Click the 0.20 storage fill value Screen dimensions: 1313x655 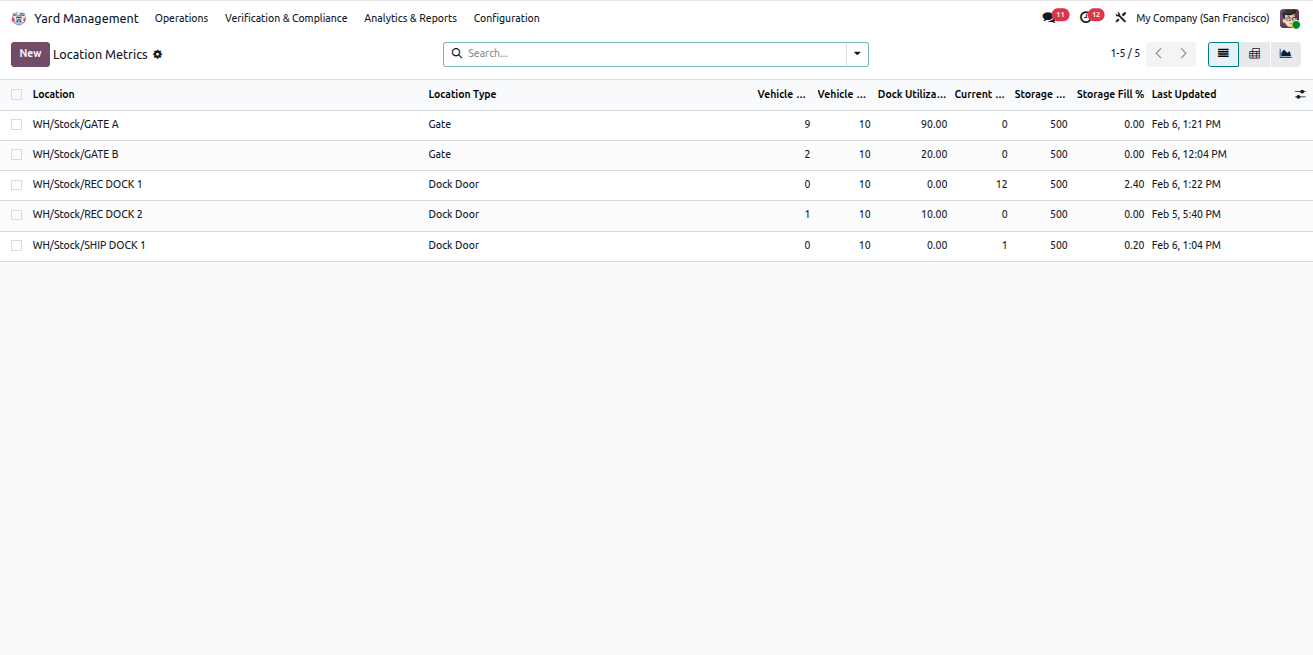(x=1134, y=246)
